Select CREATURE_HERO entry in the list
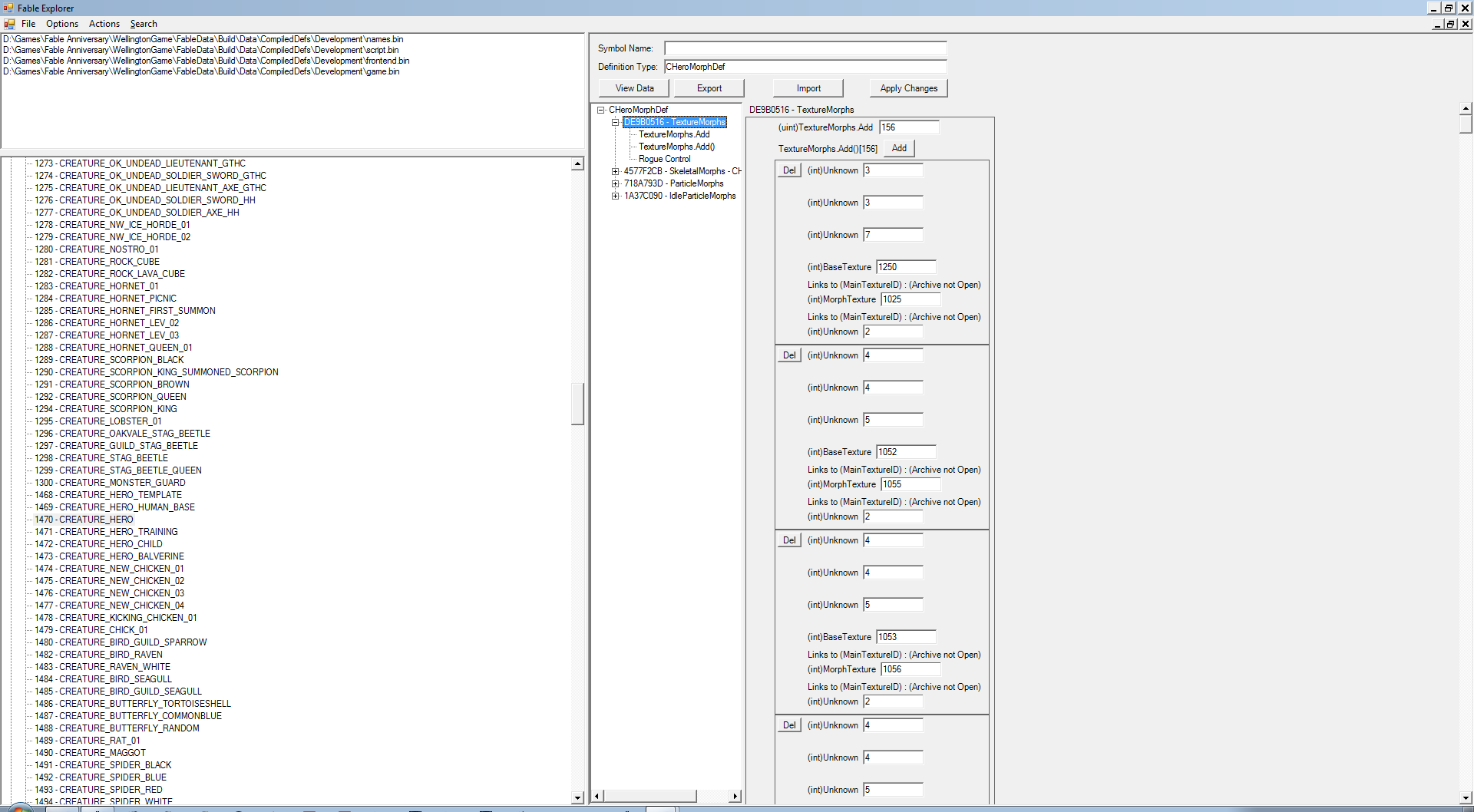The height and width of the screenshot is (812, 1474). tap(96, 520)
